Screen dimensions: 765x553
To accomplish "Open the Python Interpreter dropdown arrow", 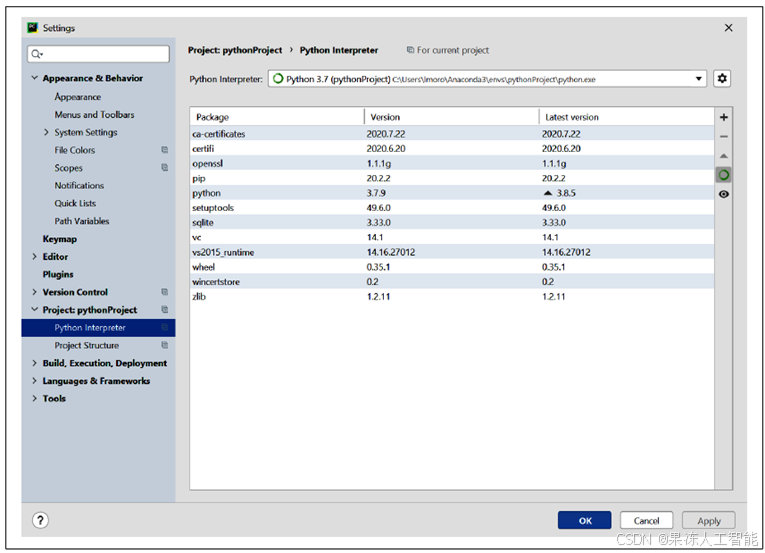I will (x=699, y=79).
